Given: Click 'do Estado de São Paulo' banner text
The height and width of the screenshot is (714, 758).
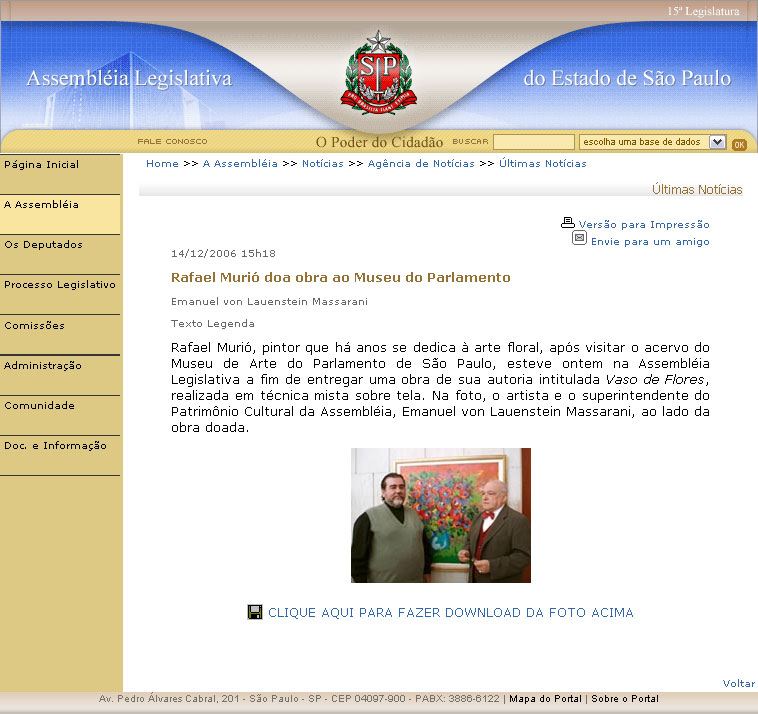Looking at the screenshot, I should click(x=627, y=78).
